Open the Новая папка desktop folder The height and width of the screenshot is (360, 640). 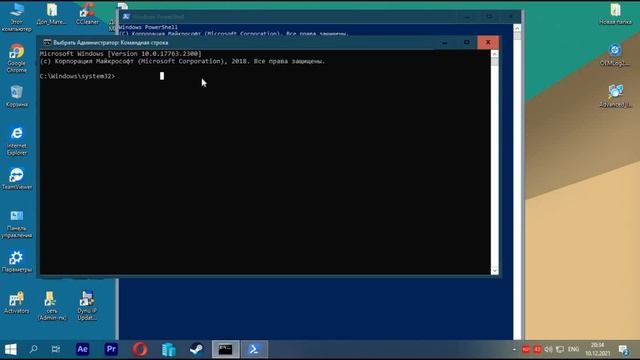click(x=615, y=13)
